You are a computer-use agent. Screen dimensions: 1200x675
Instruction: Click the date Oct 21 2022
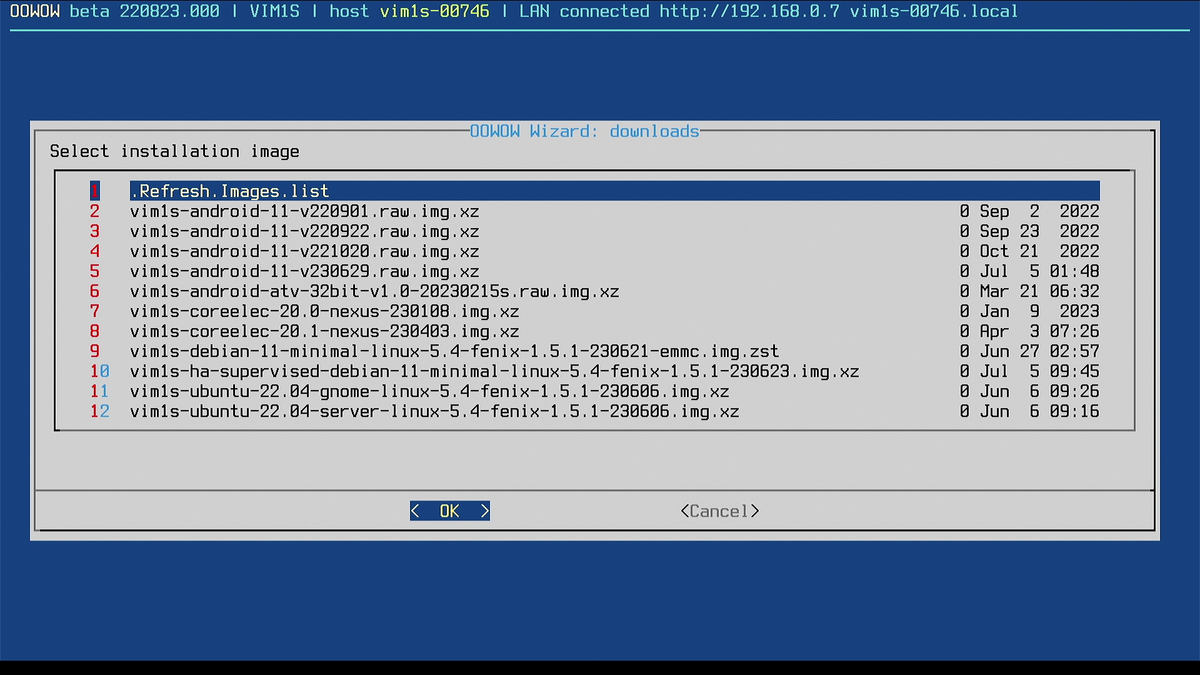pyautogui.click(x=1040, y=251)
